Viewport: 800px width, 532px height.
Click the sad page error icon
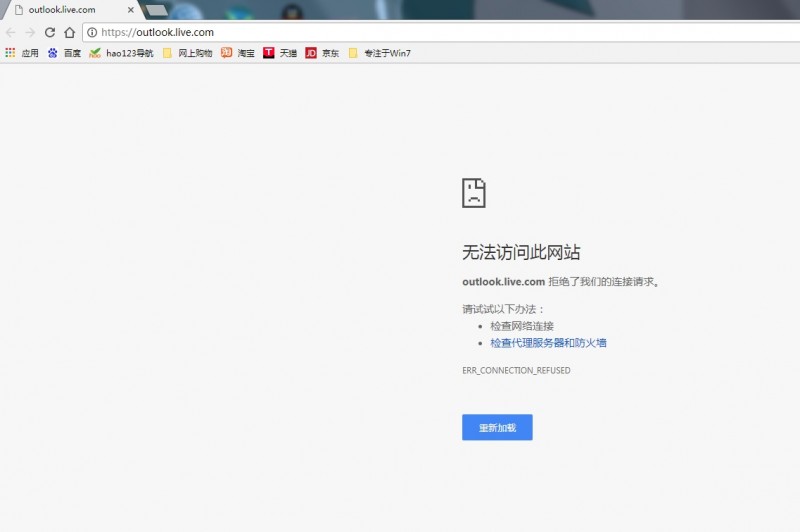[x=474, y=193]
